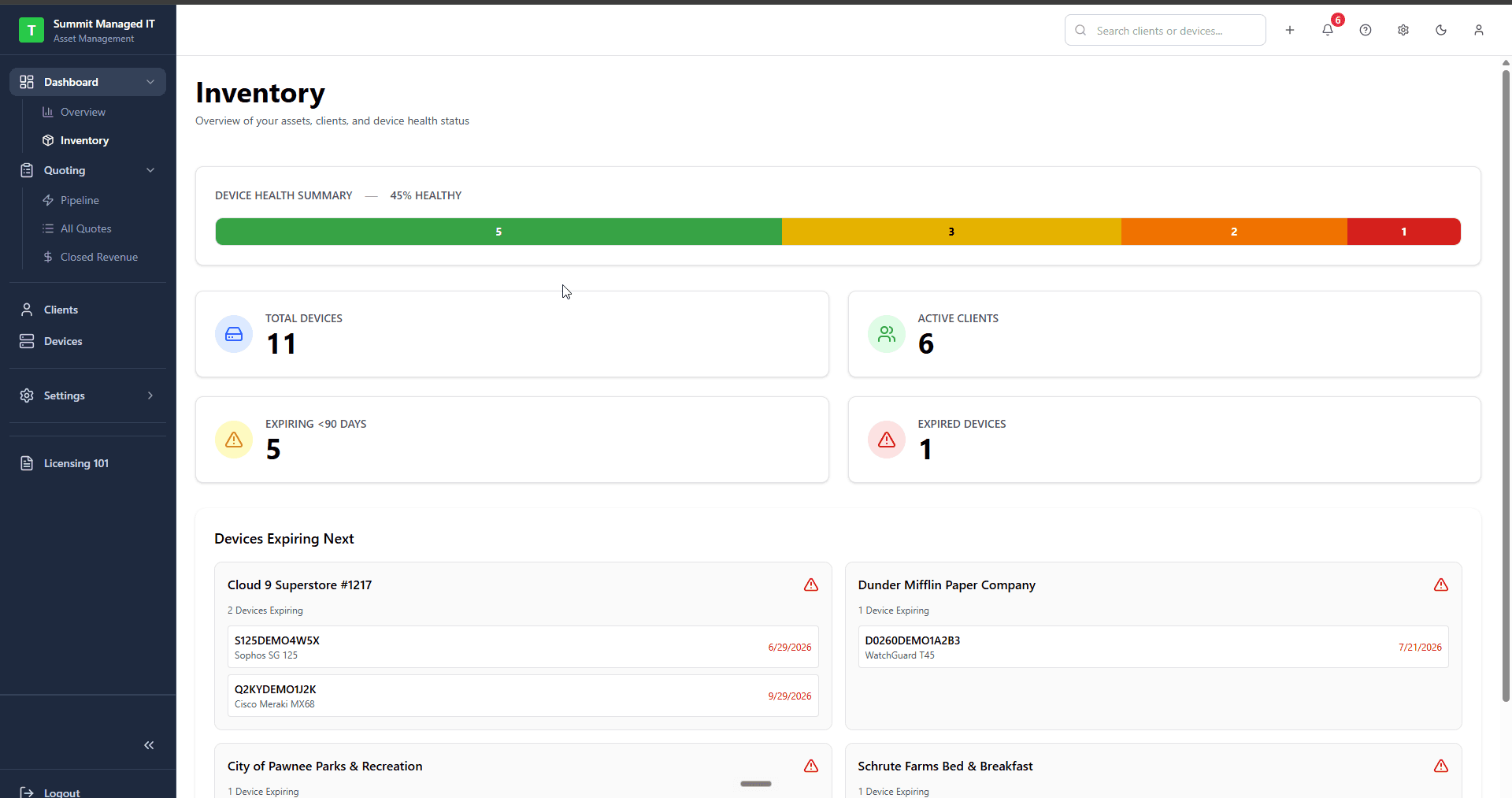The width and height of the screenshot is (1512, 798).
Task: Open device D0260DEMO1A2B3 row
Action: 1153,647
